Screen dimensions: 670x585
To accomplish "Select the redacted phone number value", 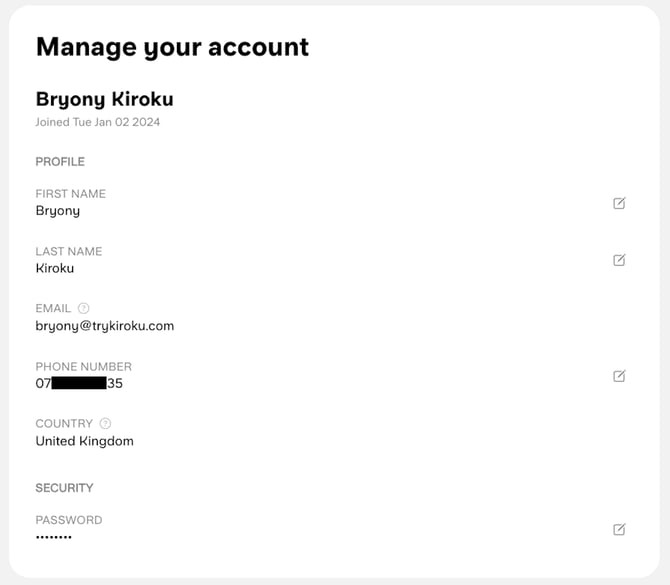I will [x=79, y=383].
